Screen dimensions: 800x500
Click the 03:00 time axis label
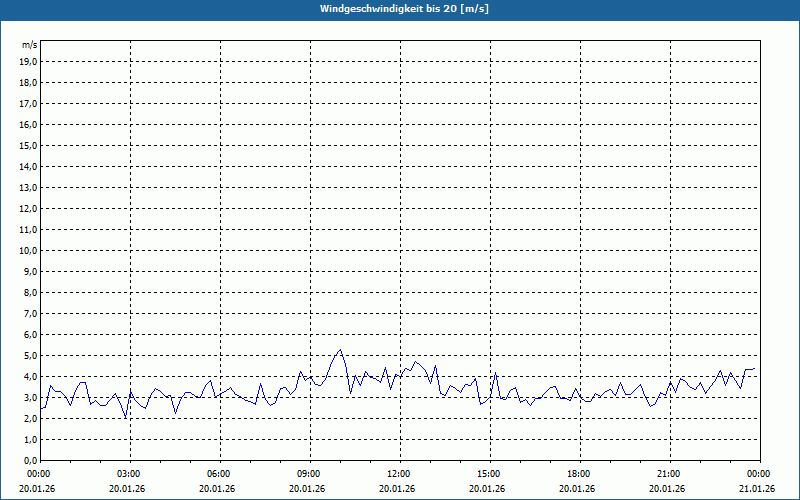[128, 474]
